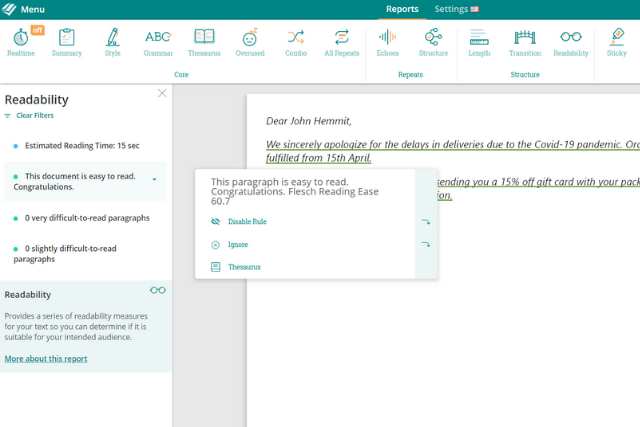
Task: Click the Ignore circle-x icon
Action: tap(215, 245)
